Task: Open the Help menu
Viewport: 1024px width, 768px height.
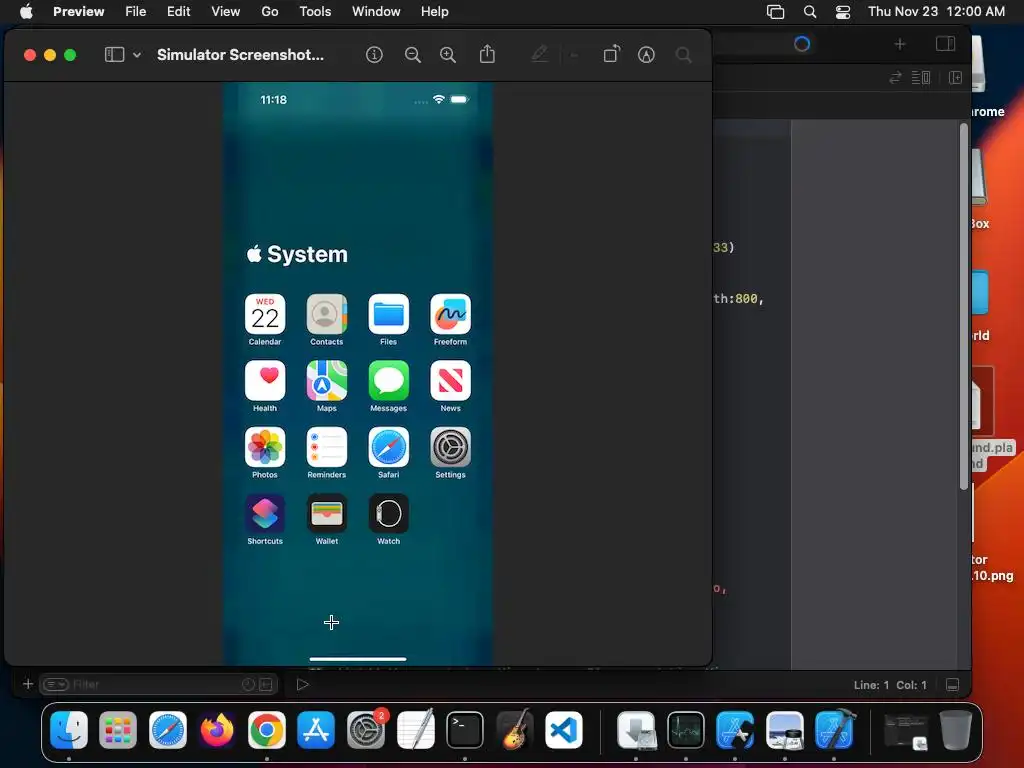Action: (x=434, y=11)
